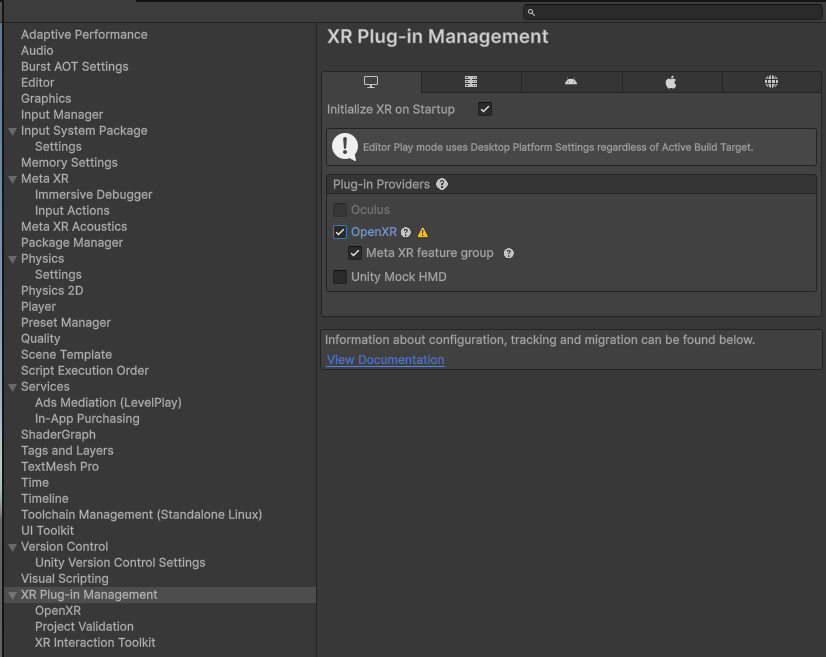Open Adaptive Performance settings

(84, 35)
